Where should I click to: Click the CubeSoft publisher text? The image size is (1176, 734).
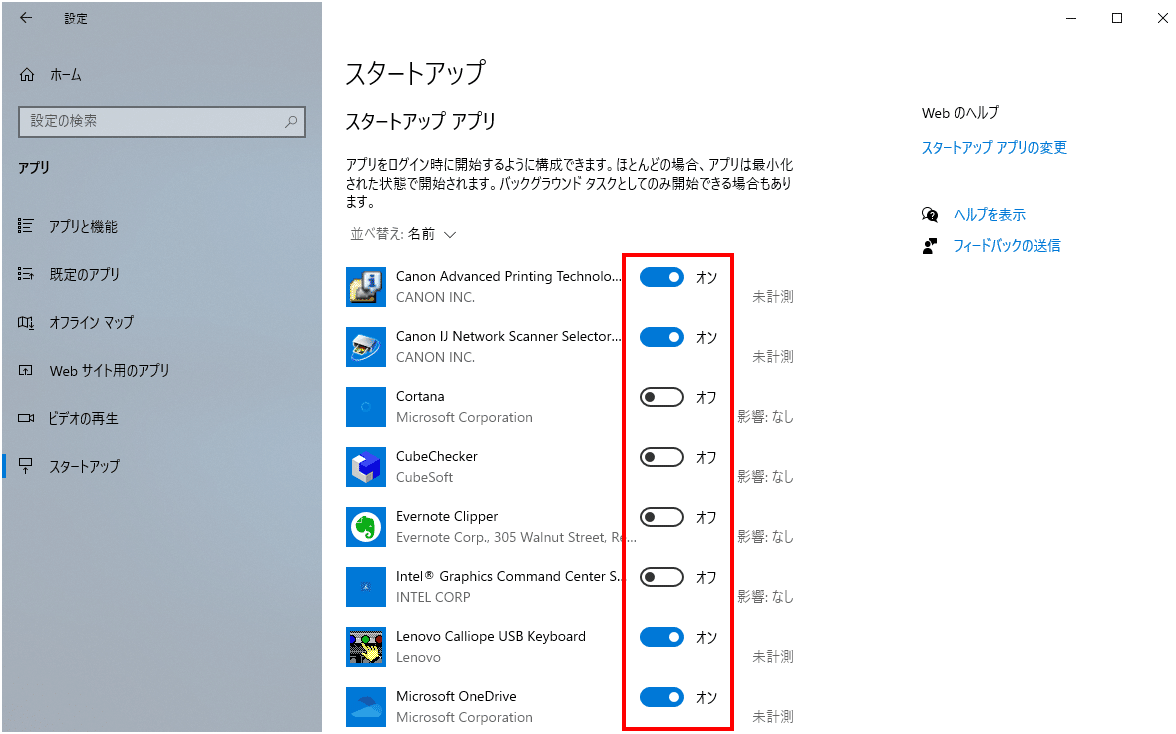[424, 478]
